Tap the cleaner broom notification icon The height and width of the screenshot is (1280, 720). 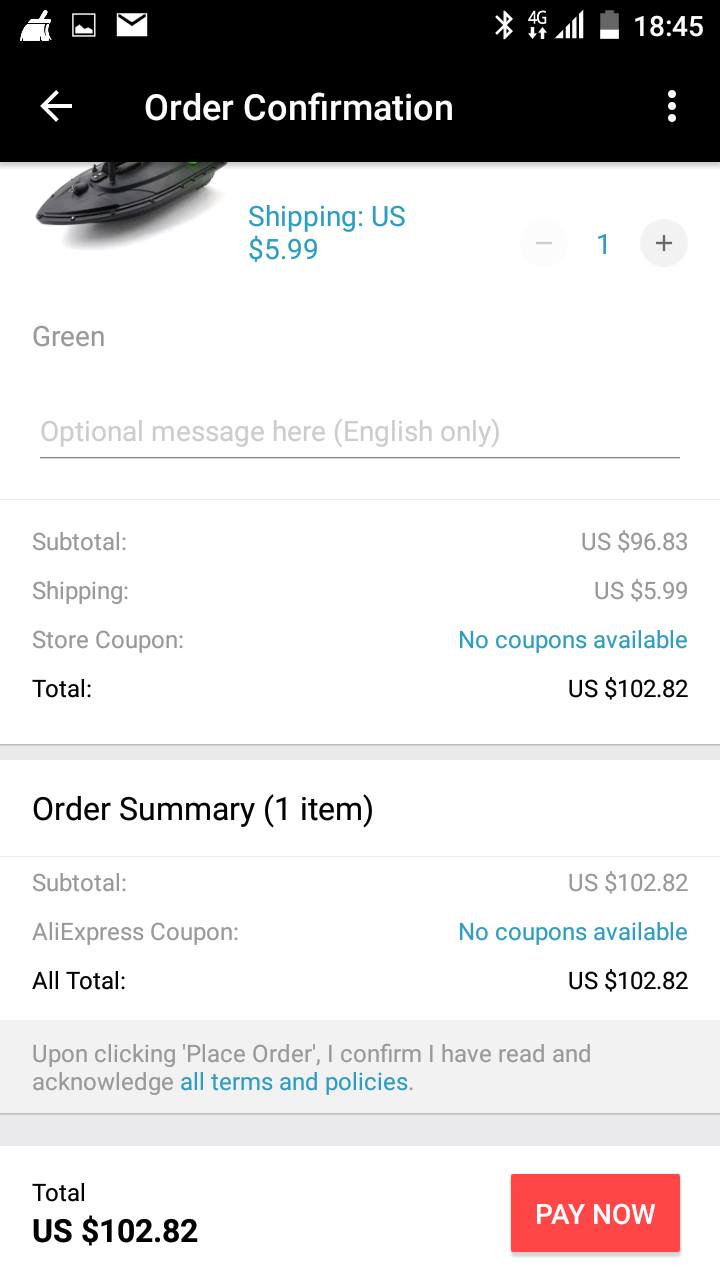coord(36,25)
